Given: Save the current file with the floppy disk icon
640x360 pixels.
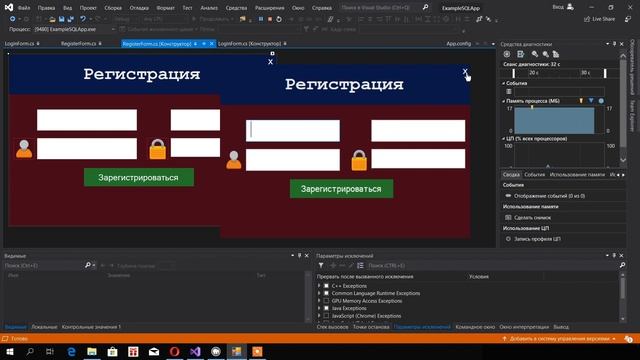Looking at the screenshot, I should 62,19.
